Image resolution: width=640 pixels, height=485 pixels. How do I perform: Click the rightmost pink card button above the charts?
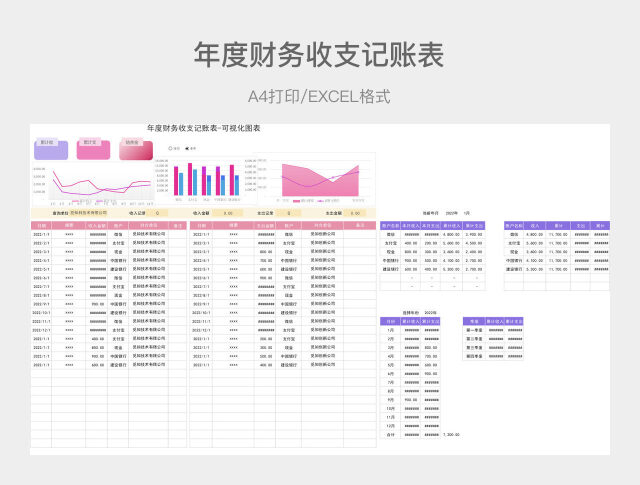pyautogui.click(x=132, y=149)
